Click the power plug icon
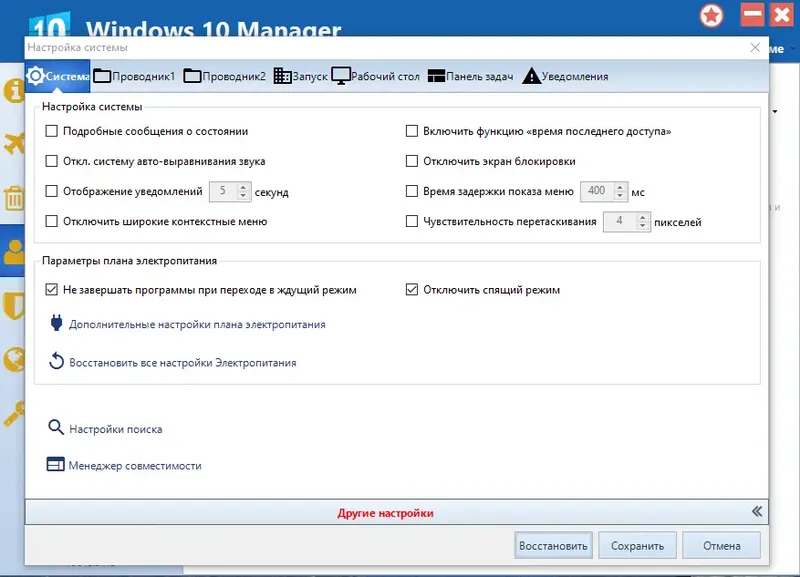The height and width of the screenshot is (577, 800). (56, 323)
